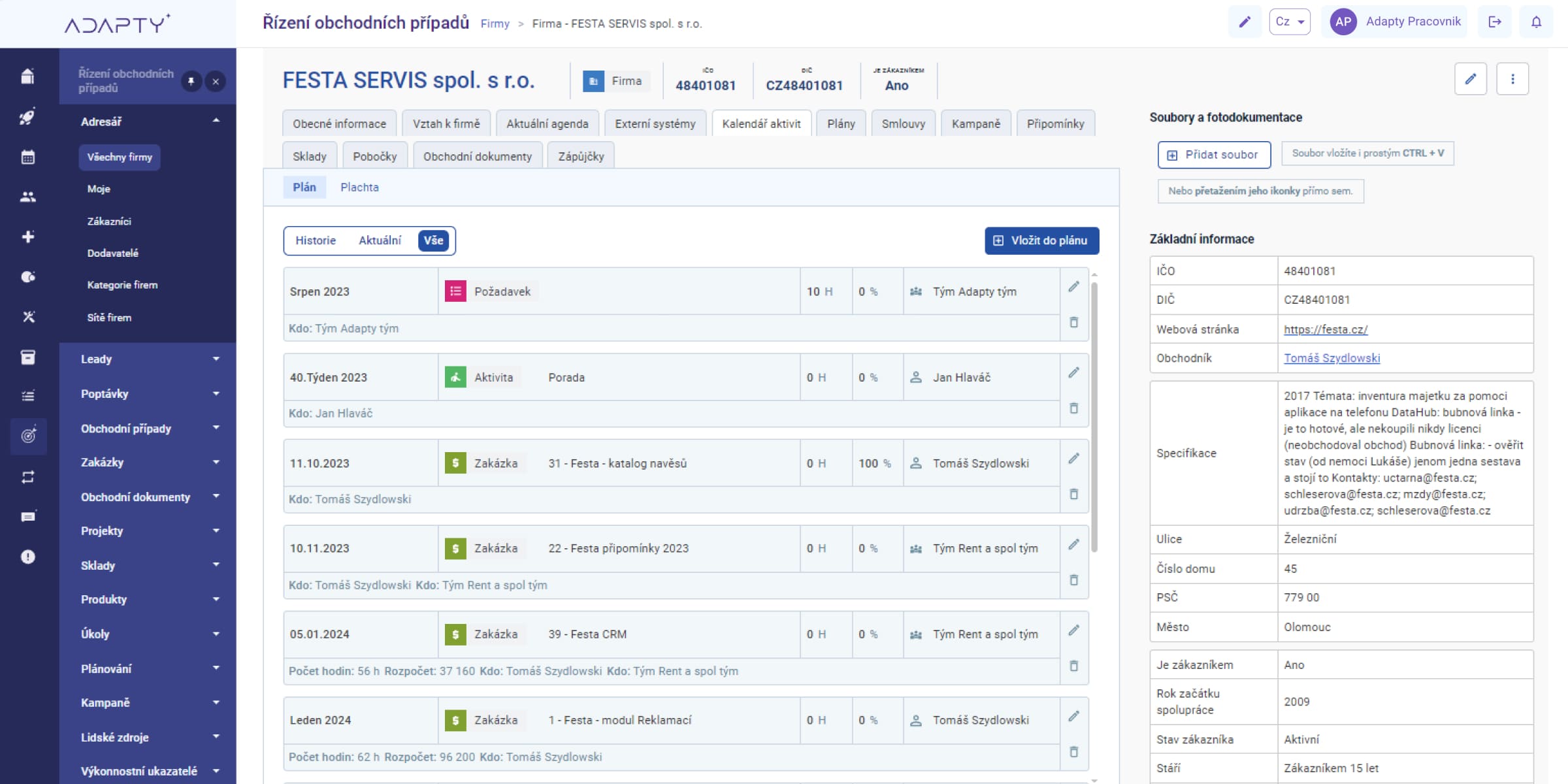
Task: Click the repeat arrows icon in the left rail
Action: pos(27,477)
